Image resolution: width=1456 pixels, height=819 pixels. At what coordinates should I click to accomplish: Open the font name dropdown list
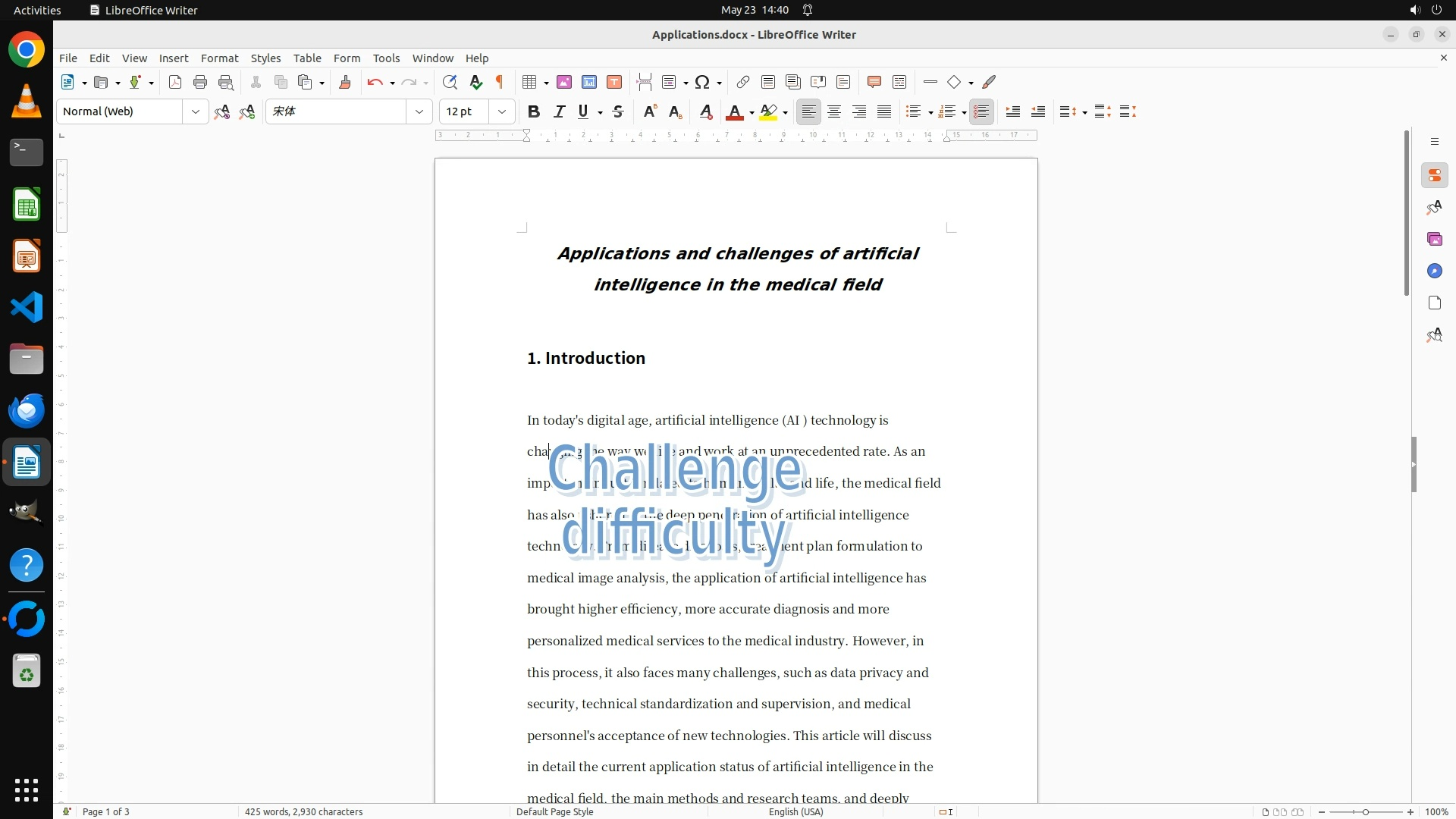419,112
